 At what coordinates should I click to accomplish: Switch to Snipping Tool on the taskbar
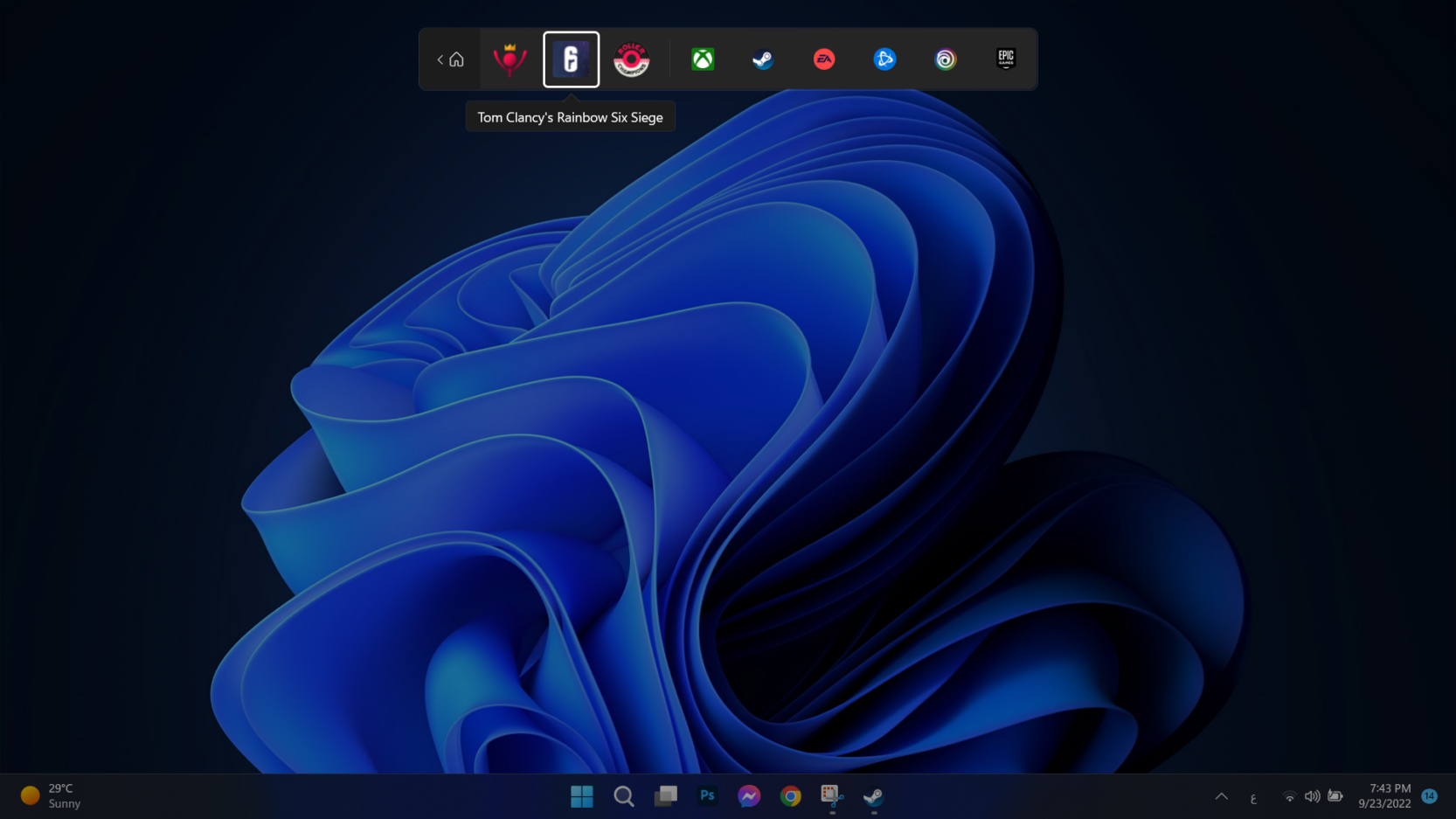tap(832, 796)
